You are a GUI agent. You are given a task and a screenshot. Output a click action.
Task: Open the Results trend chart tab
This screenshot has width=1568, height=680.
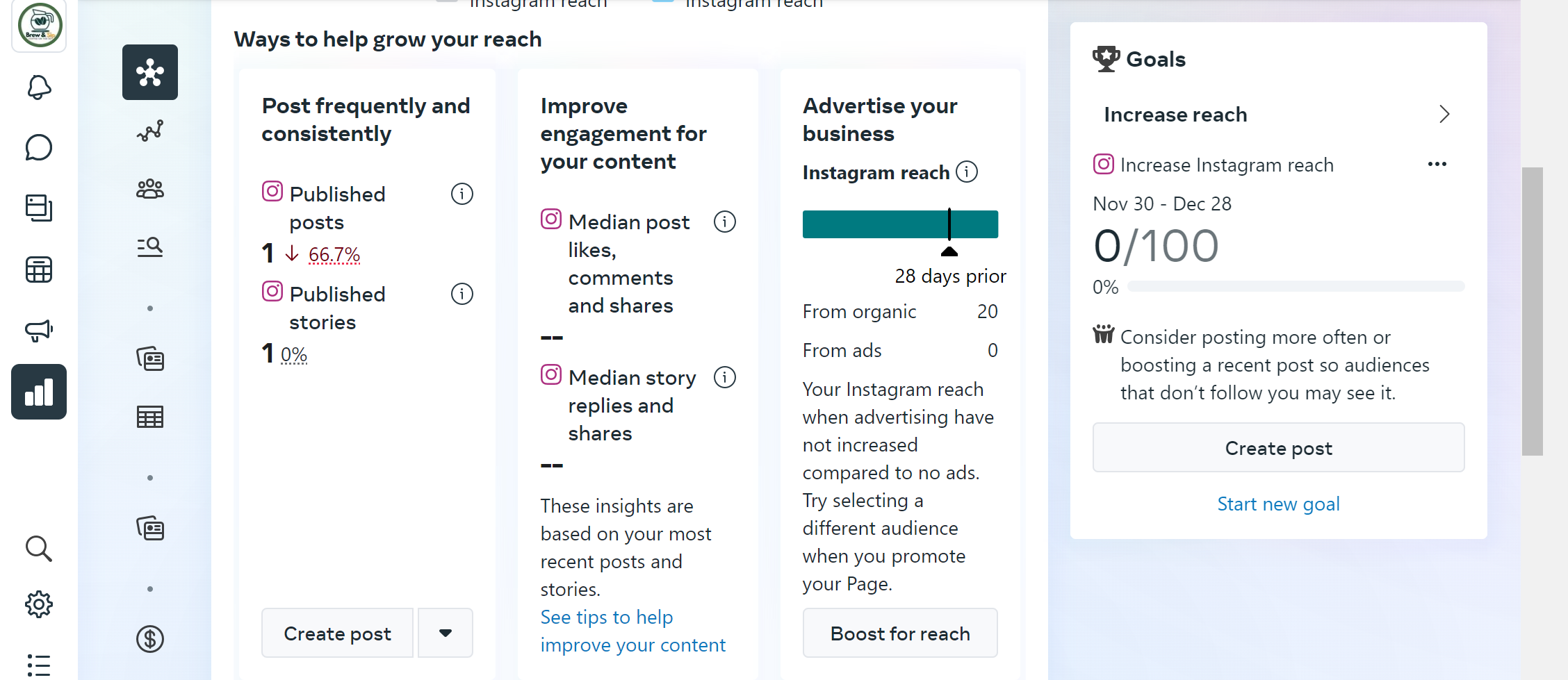point(150,131)
